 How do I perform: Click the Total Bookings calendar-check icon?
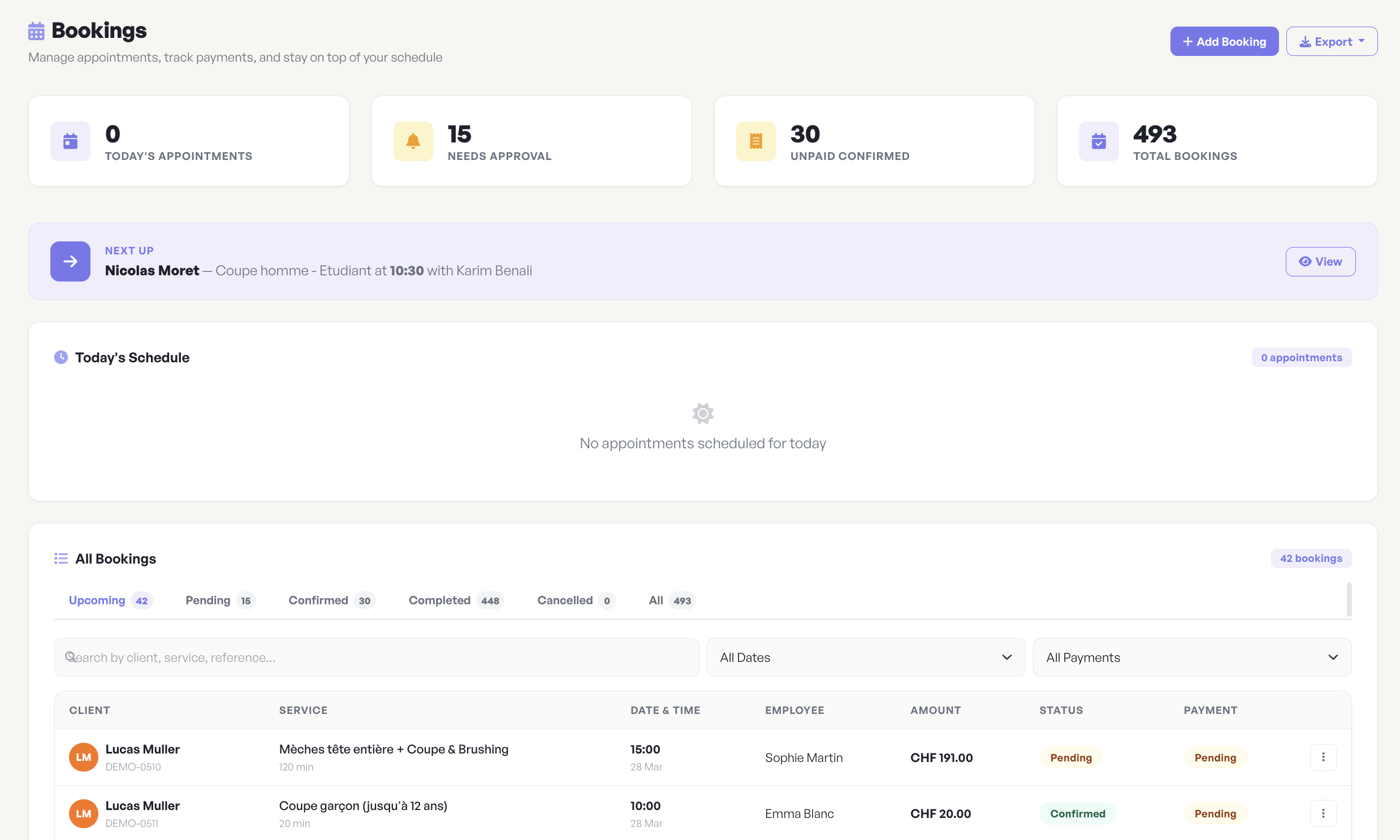coord(1098,141)
